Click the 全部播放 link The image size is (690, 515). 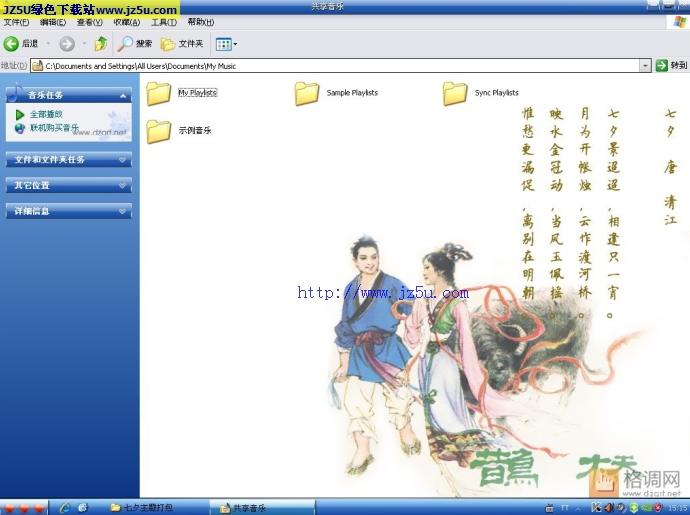click(x=46, y=114)
